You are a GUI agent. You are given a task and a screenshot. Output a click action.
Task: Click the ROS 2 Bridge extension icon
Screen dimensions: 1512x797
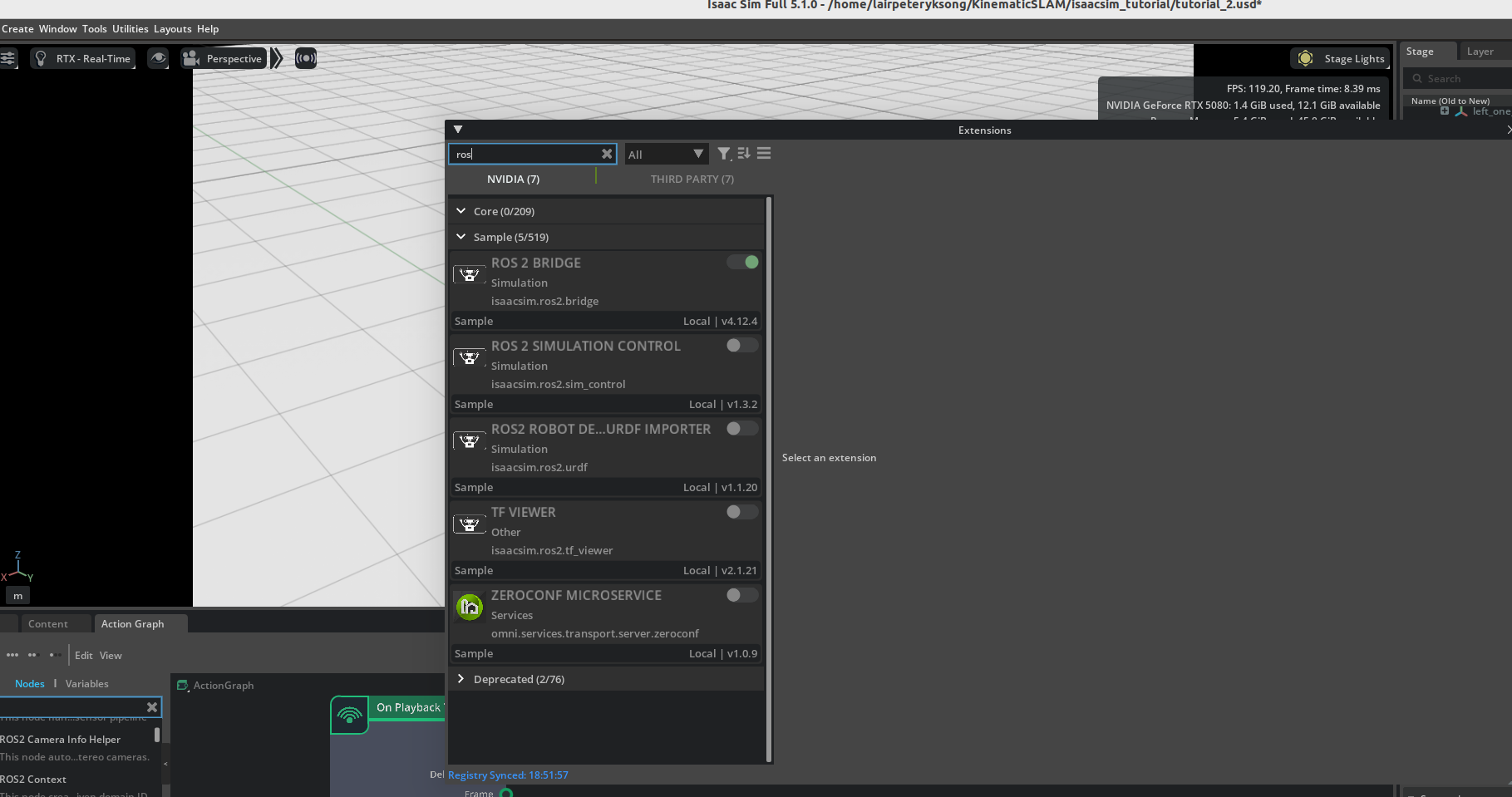[470, 274]
